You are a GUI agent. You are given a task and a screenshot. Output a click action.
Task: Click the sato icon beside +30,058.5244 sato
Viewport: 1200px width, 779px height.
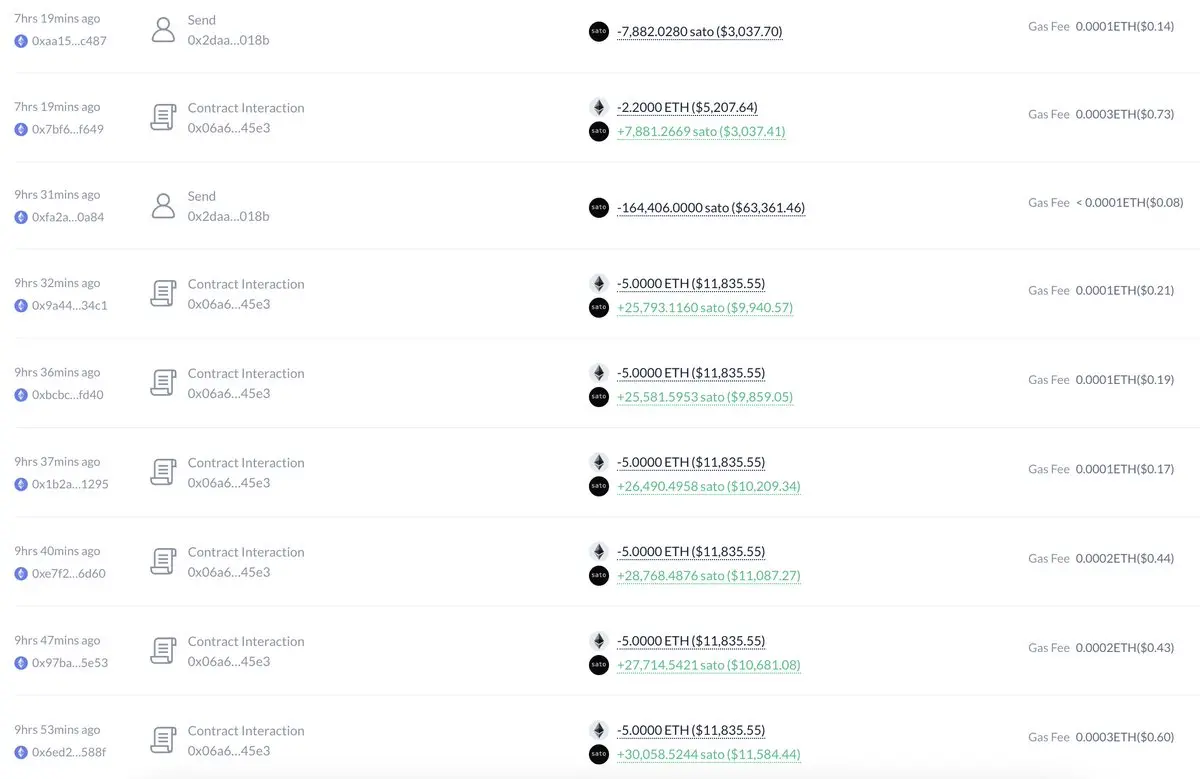tap(599, 754)
